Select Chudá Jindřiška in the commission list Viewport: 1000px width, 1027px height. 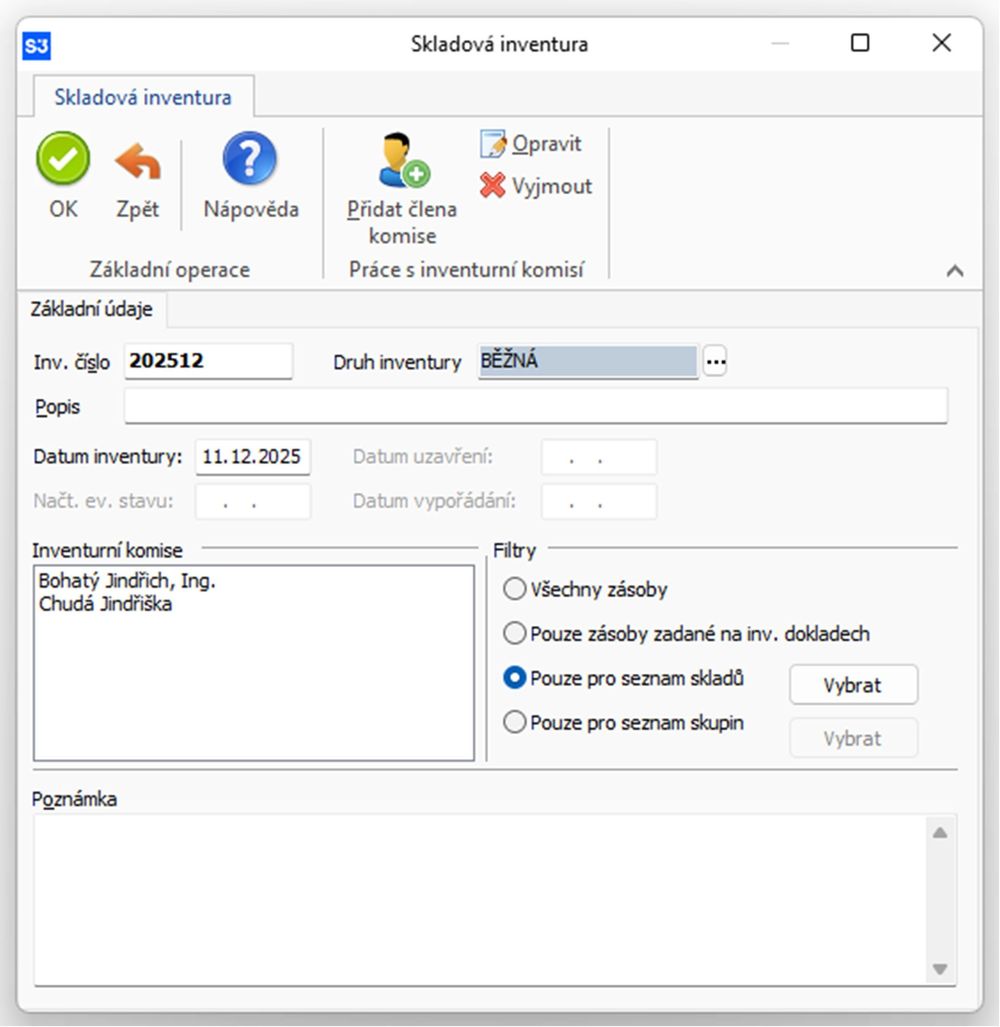click(105, 603)
